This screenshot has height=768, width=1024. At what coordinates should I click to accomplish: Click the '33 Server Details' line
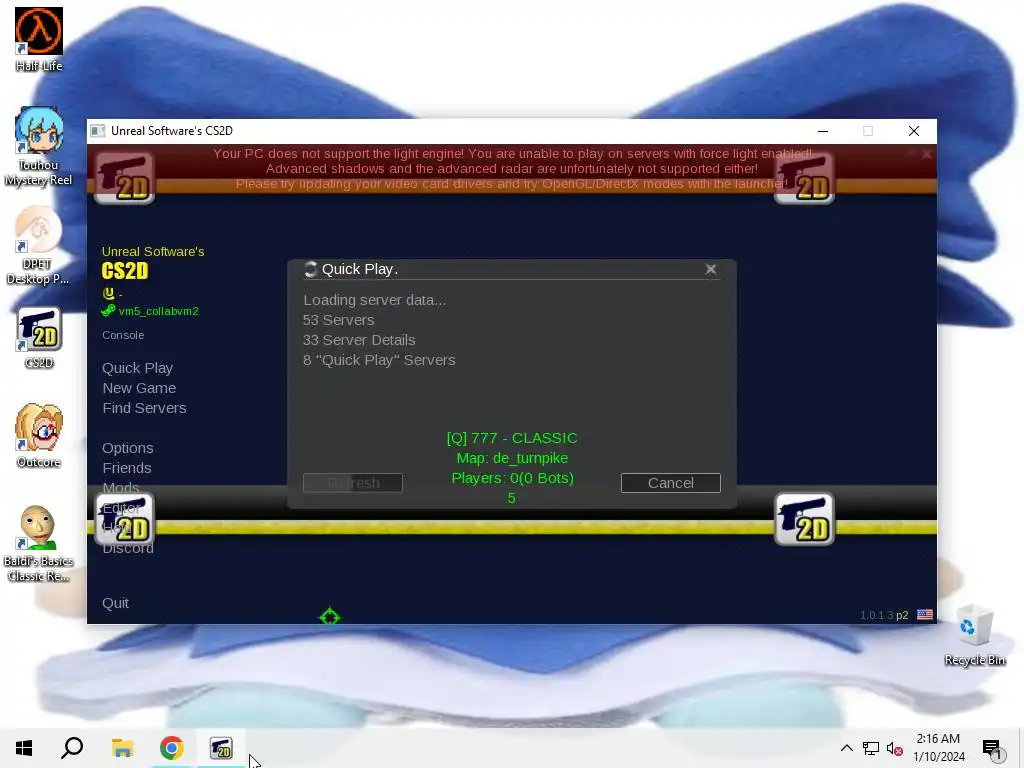[359, 340]
